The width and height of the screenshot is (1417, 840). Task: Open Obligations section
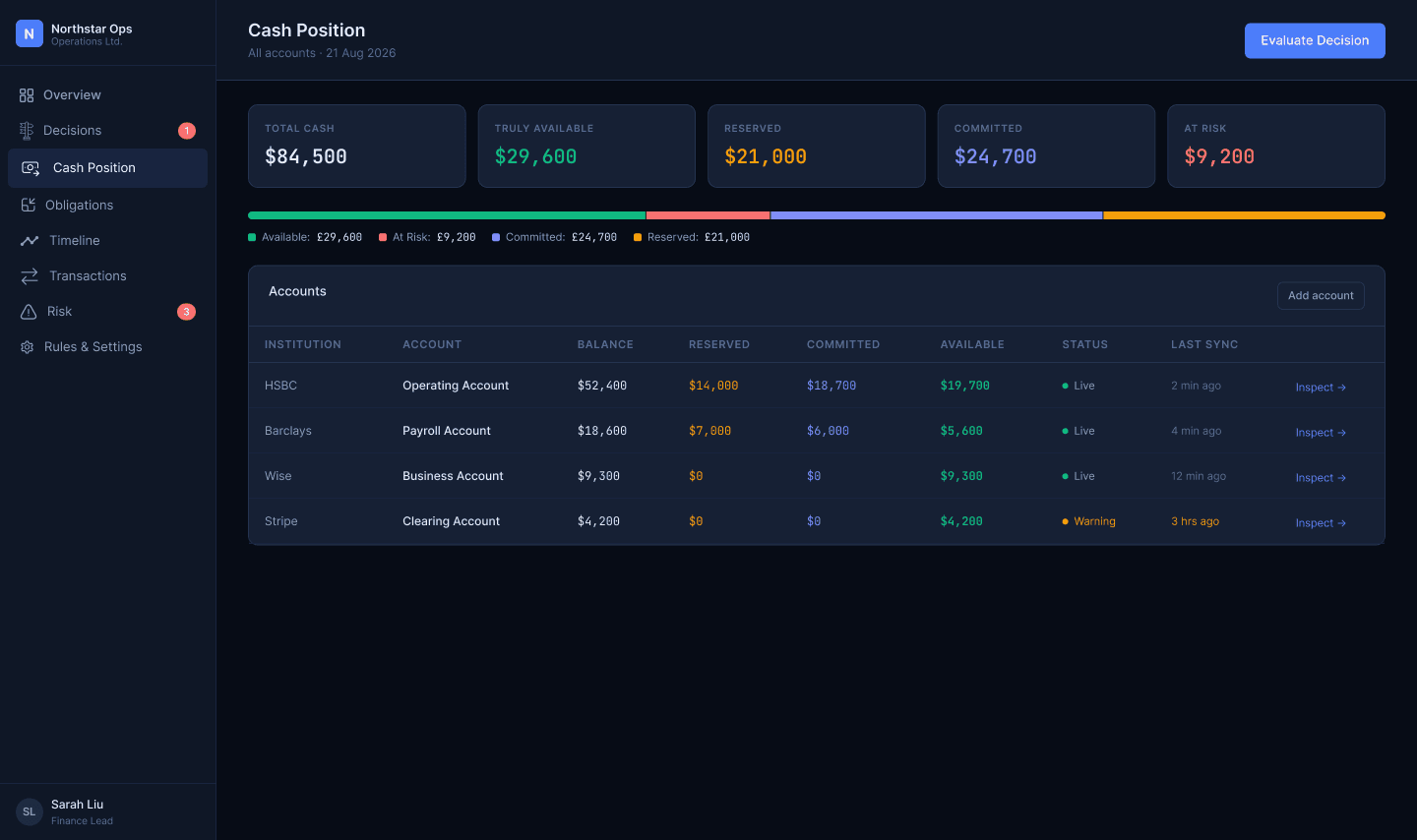[x=107, y=206]
